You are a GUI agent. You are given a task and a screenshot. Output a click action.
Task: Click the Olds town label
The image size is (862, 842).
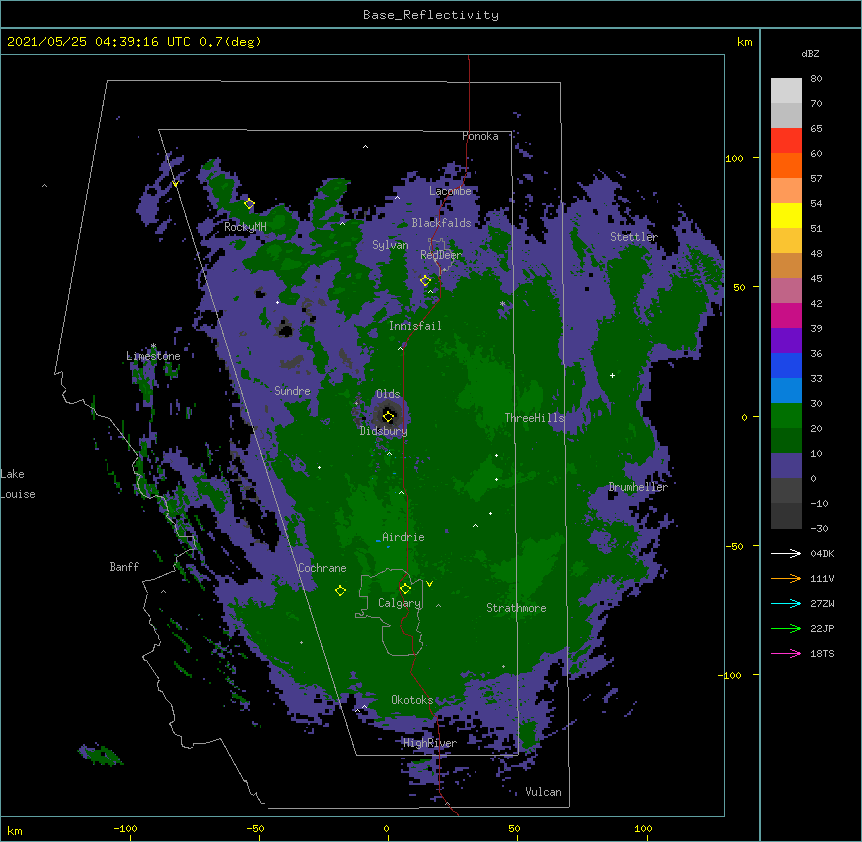coord(388,394)
